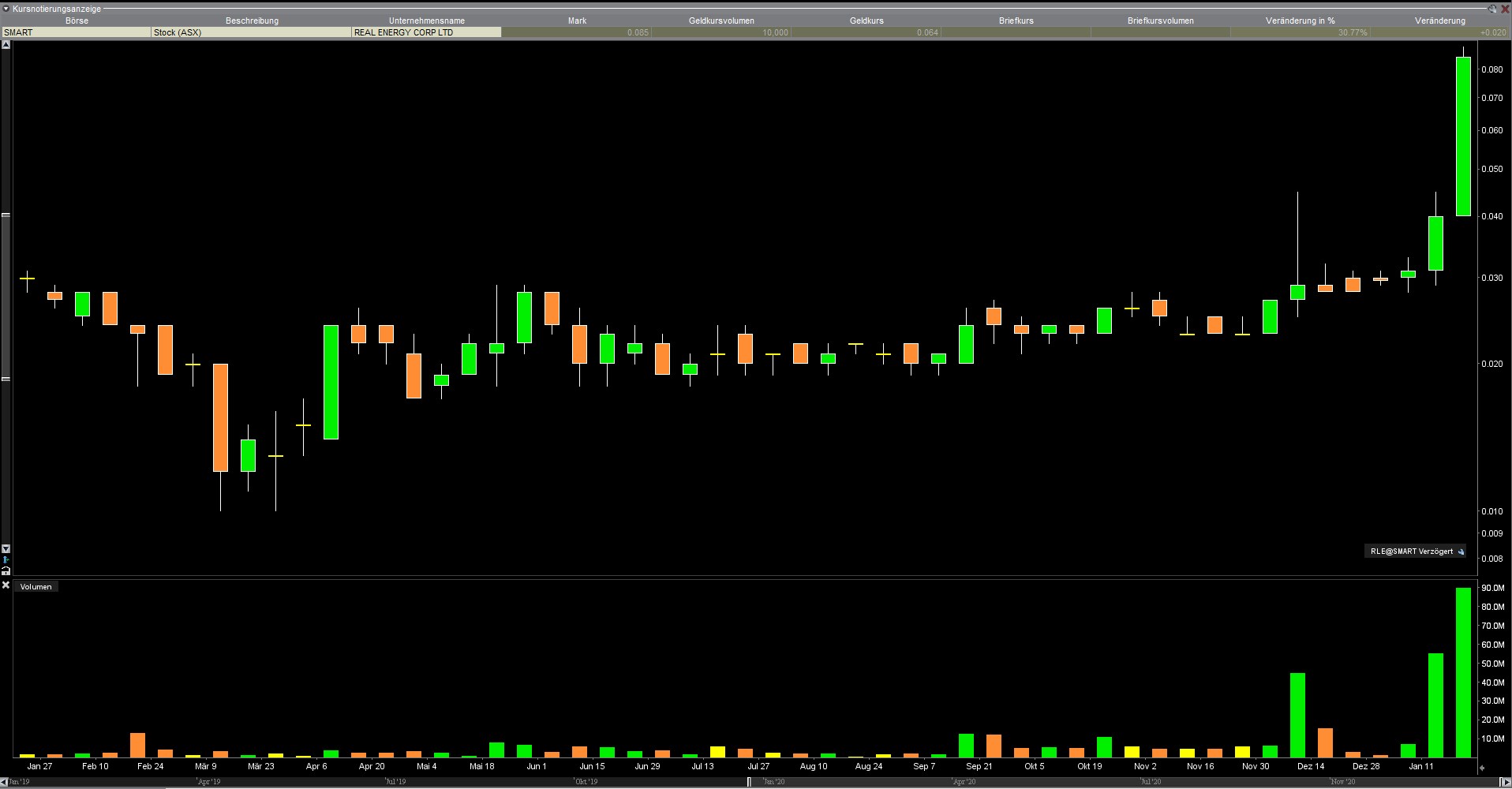Click the Jan 27 date label
The width and height of the screenshot is (1512, 789).
[39, 766]
